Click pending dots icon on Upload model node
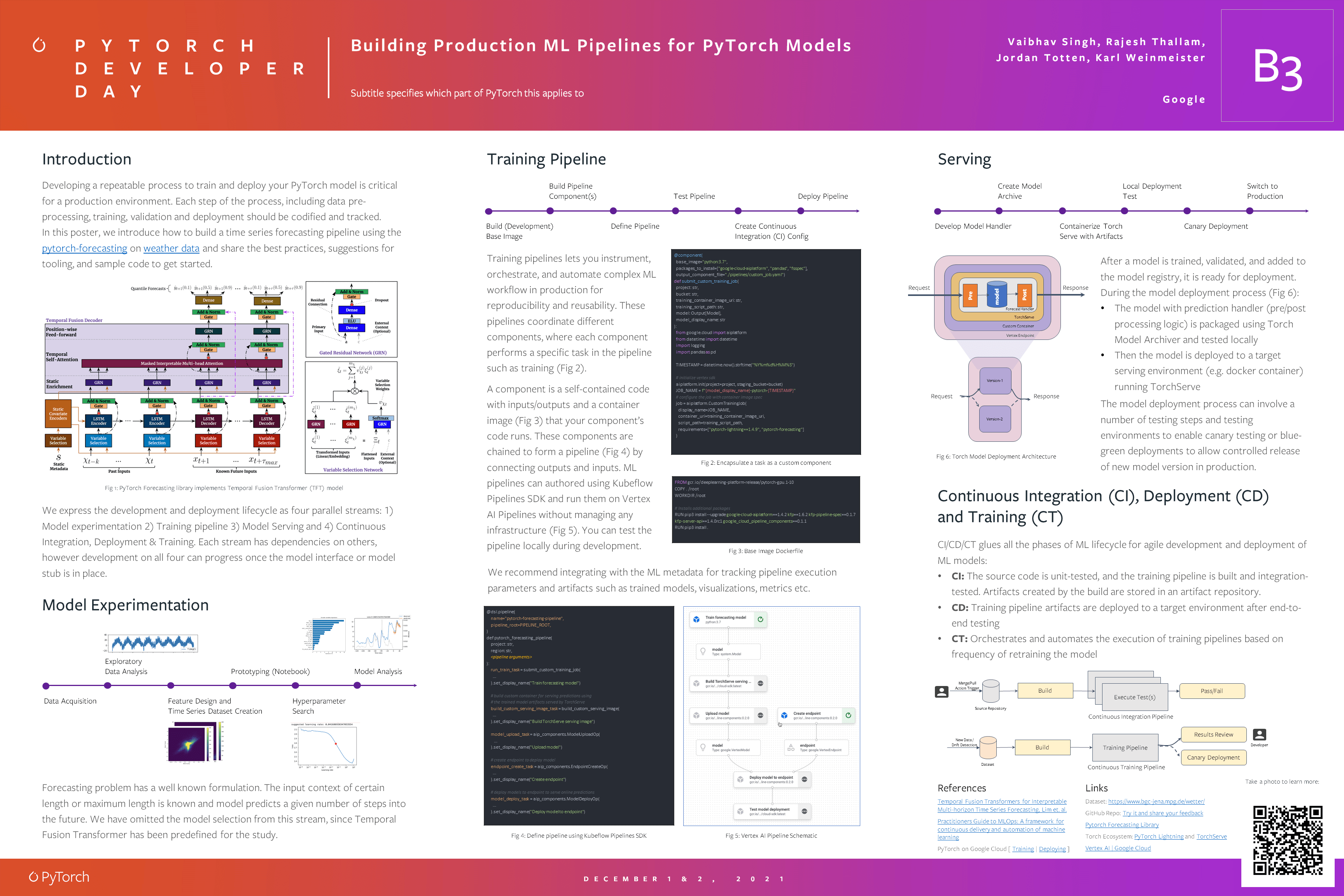The height and width of the screenshot is (896, 1344). click(x=760, y=716)
